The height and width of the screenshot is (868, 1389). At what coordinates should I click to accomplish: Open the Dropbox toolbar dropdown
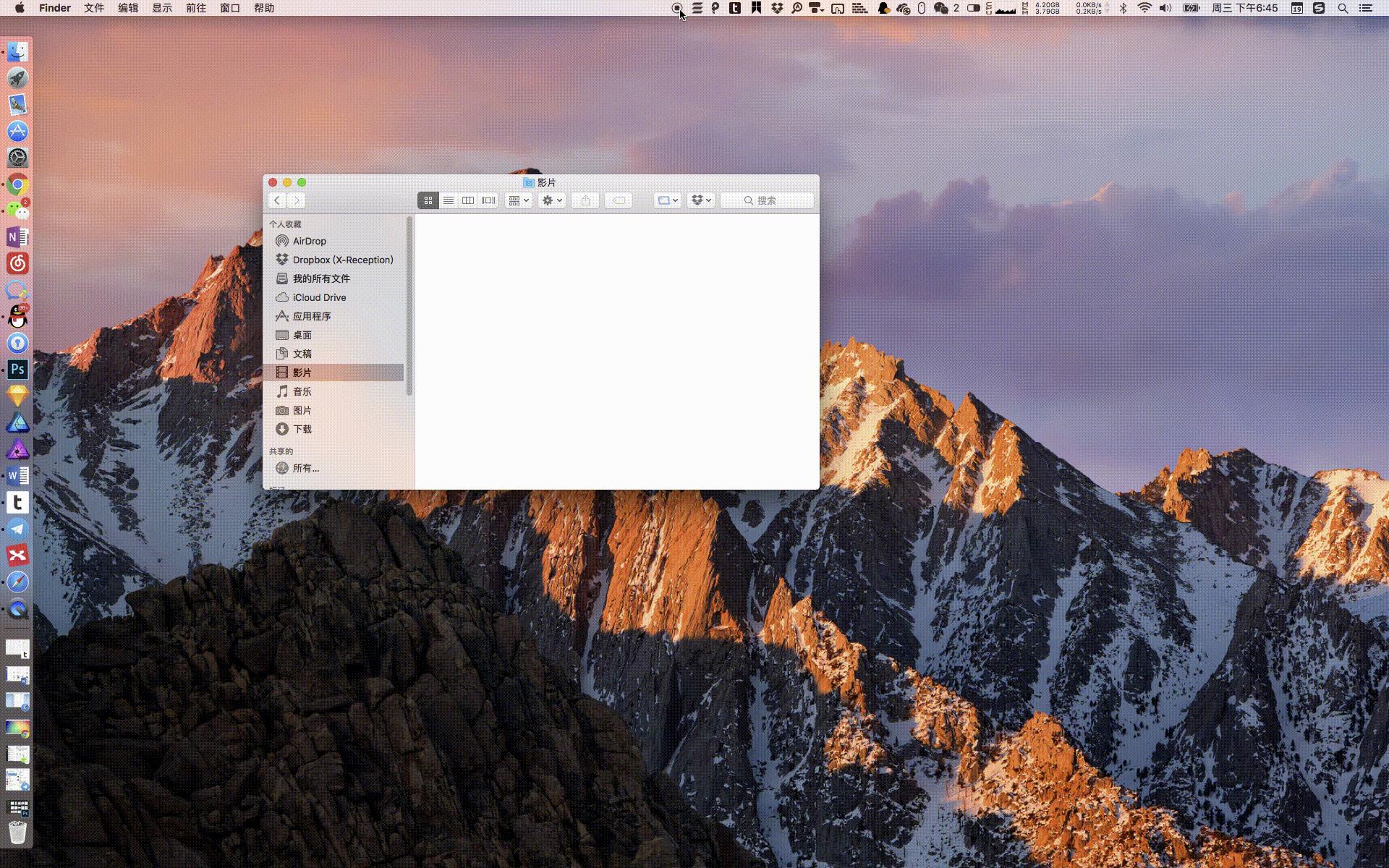pos(701,200)
